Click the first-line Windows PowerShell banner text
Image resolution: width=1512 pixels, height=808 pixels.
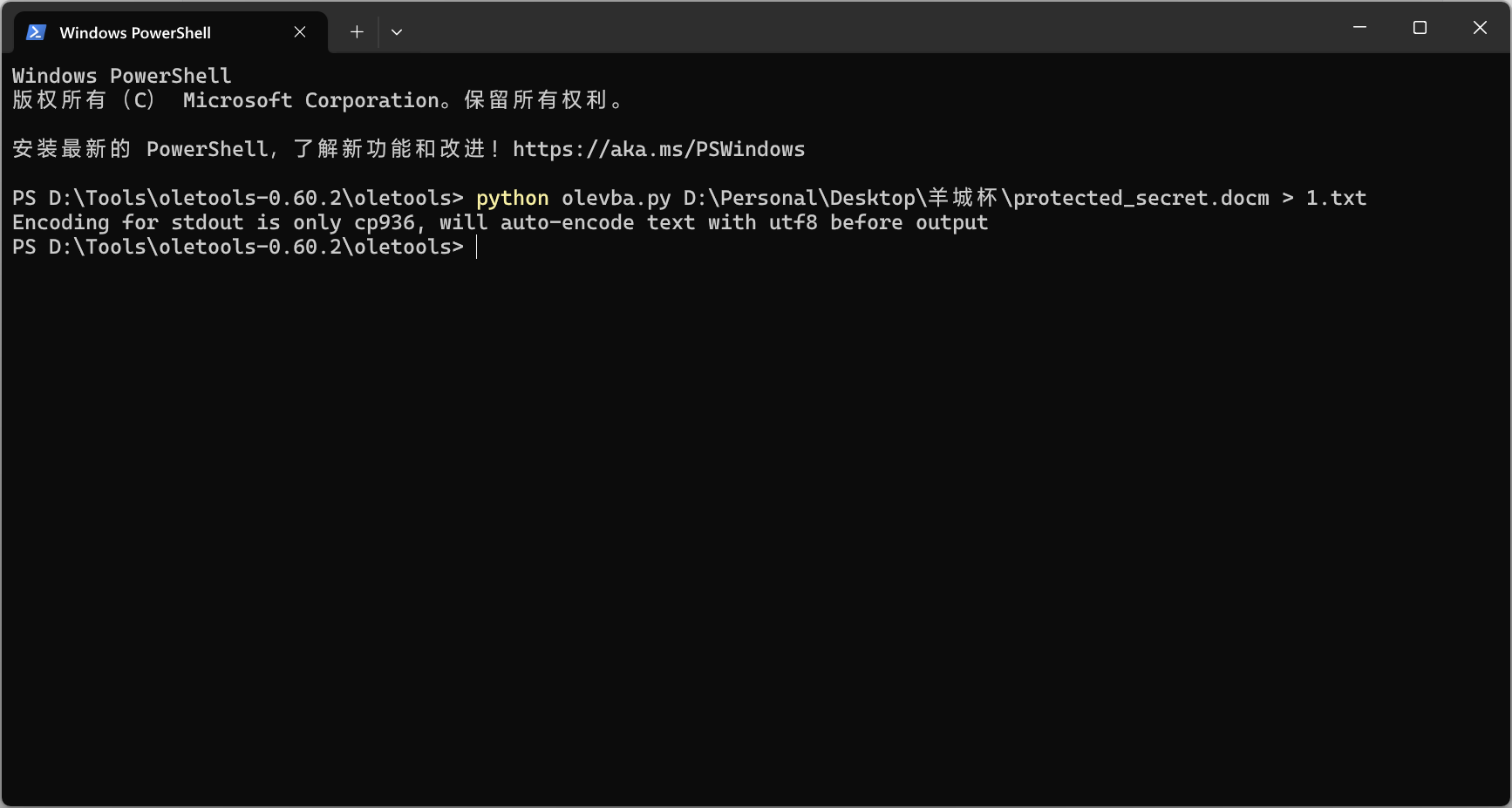click(x=122, y=76)
